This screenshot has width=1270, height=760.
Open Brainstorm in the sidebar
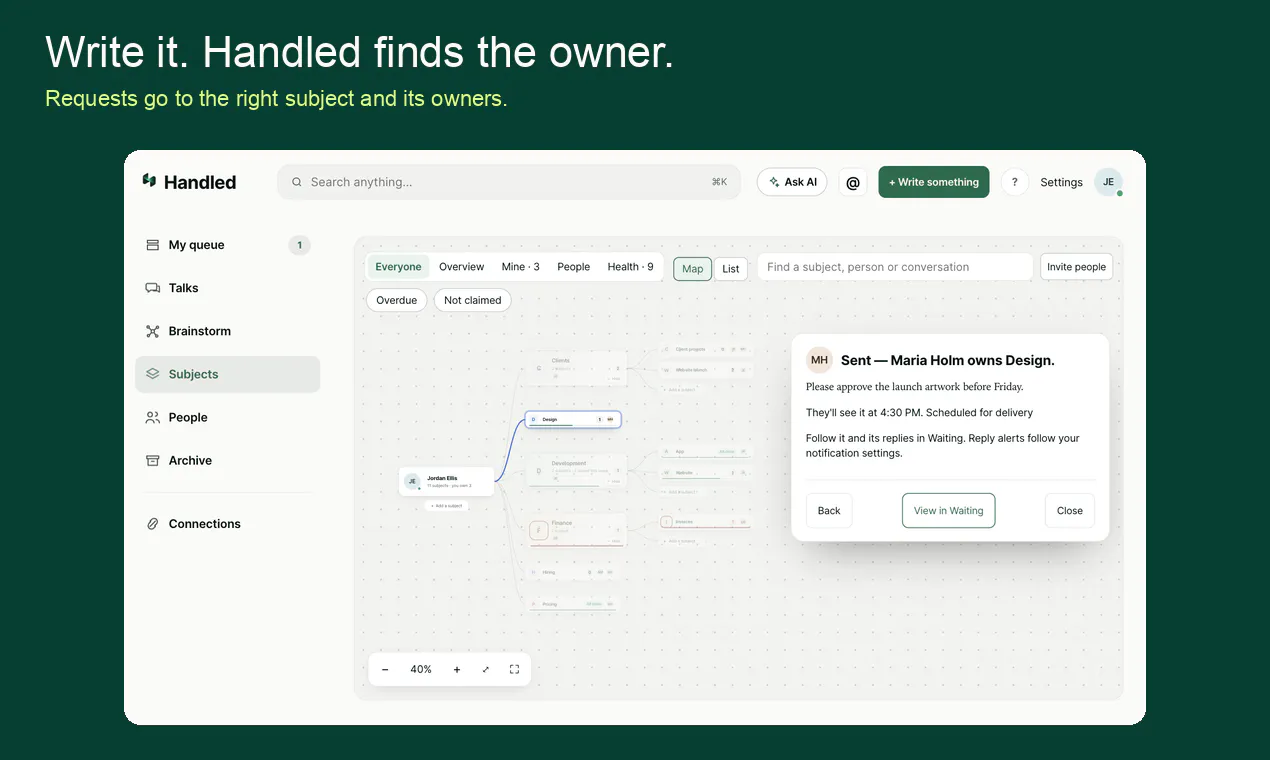[x=228, y=331]
